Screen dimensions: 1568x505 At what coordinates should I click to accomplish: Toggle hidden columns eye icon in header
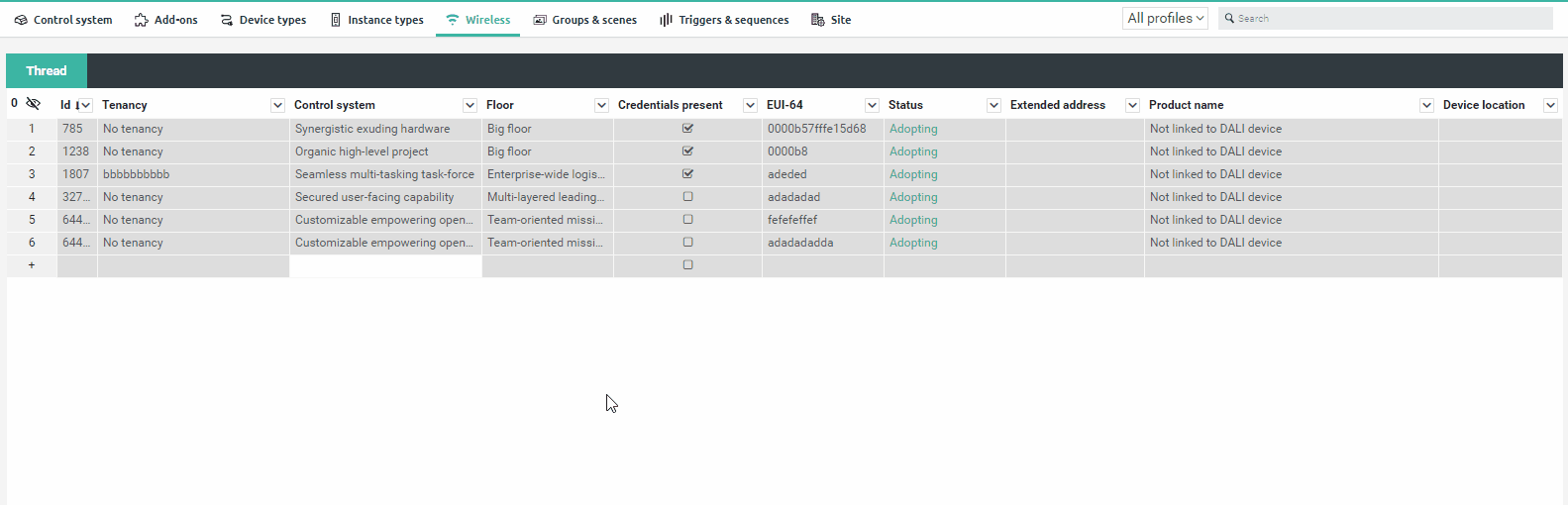point(33,103)
